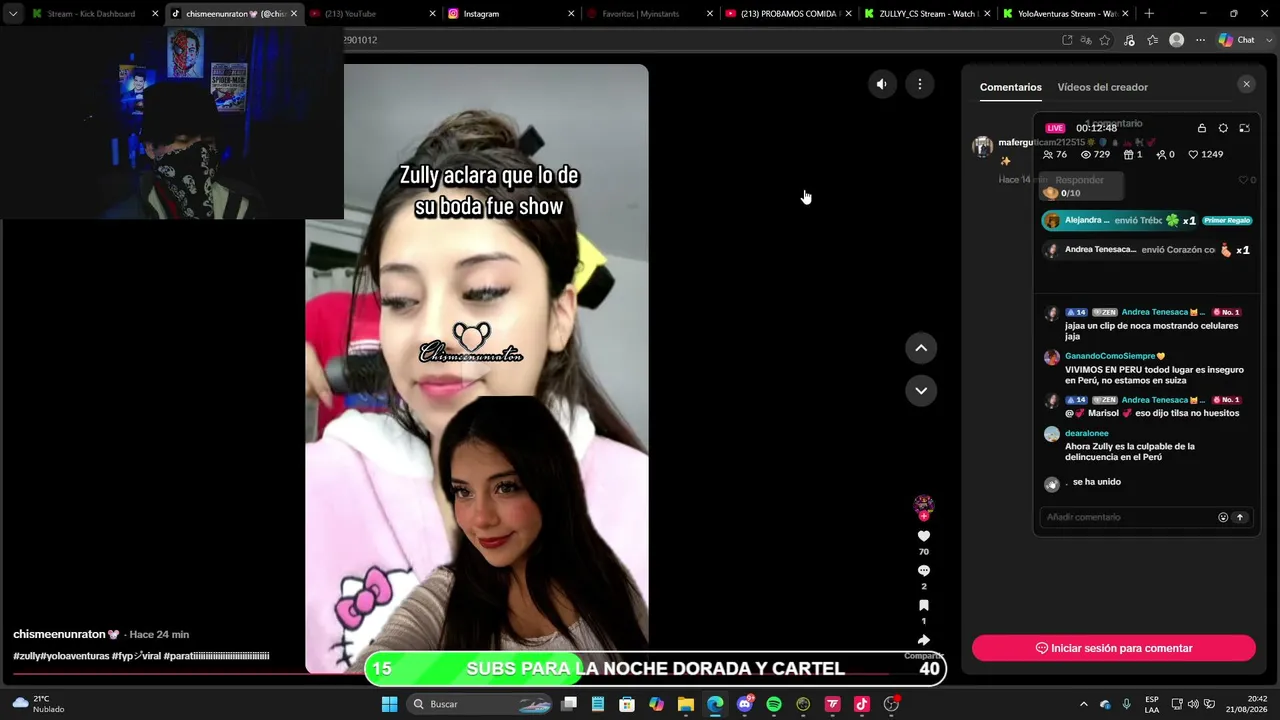Switch to the PROBAMOS COMIDA YouTube tab
This screenshot has height=720, width=1280.
point(786,14)
